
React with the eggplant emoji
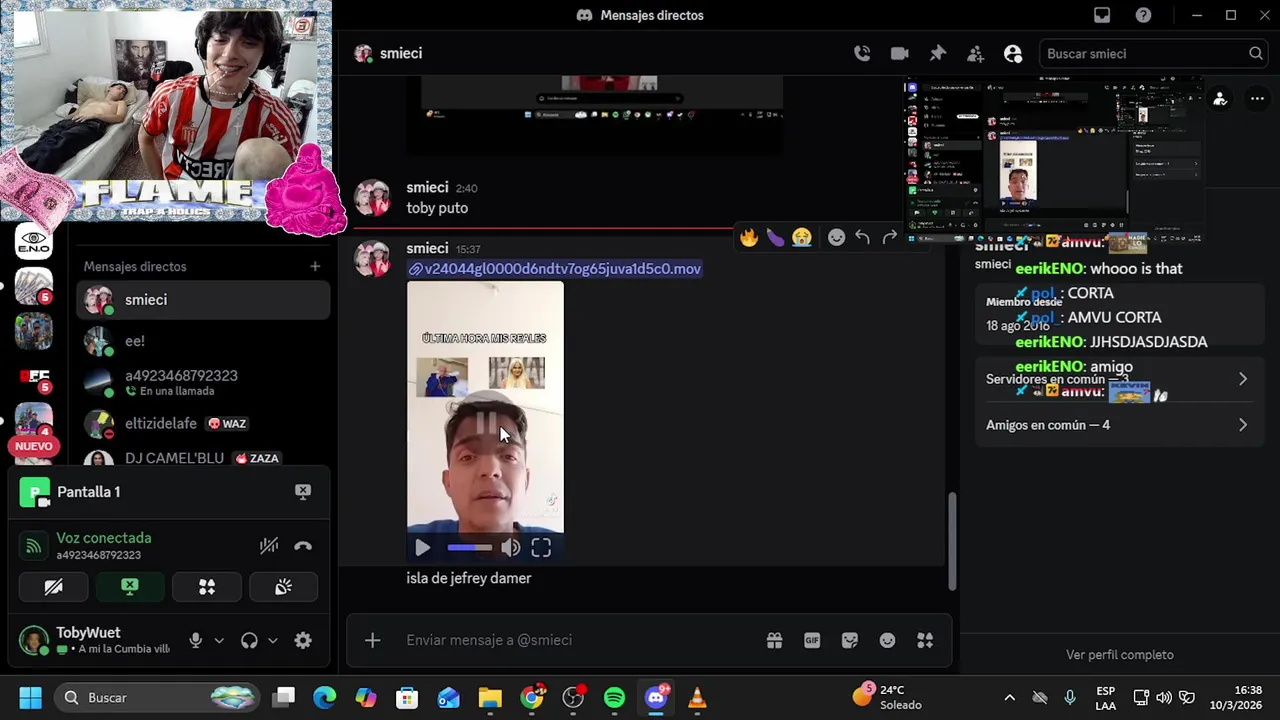click(775, 237)
